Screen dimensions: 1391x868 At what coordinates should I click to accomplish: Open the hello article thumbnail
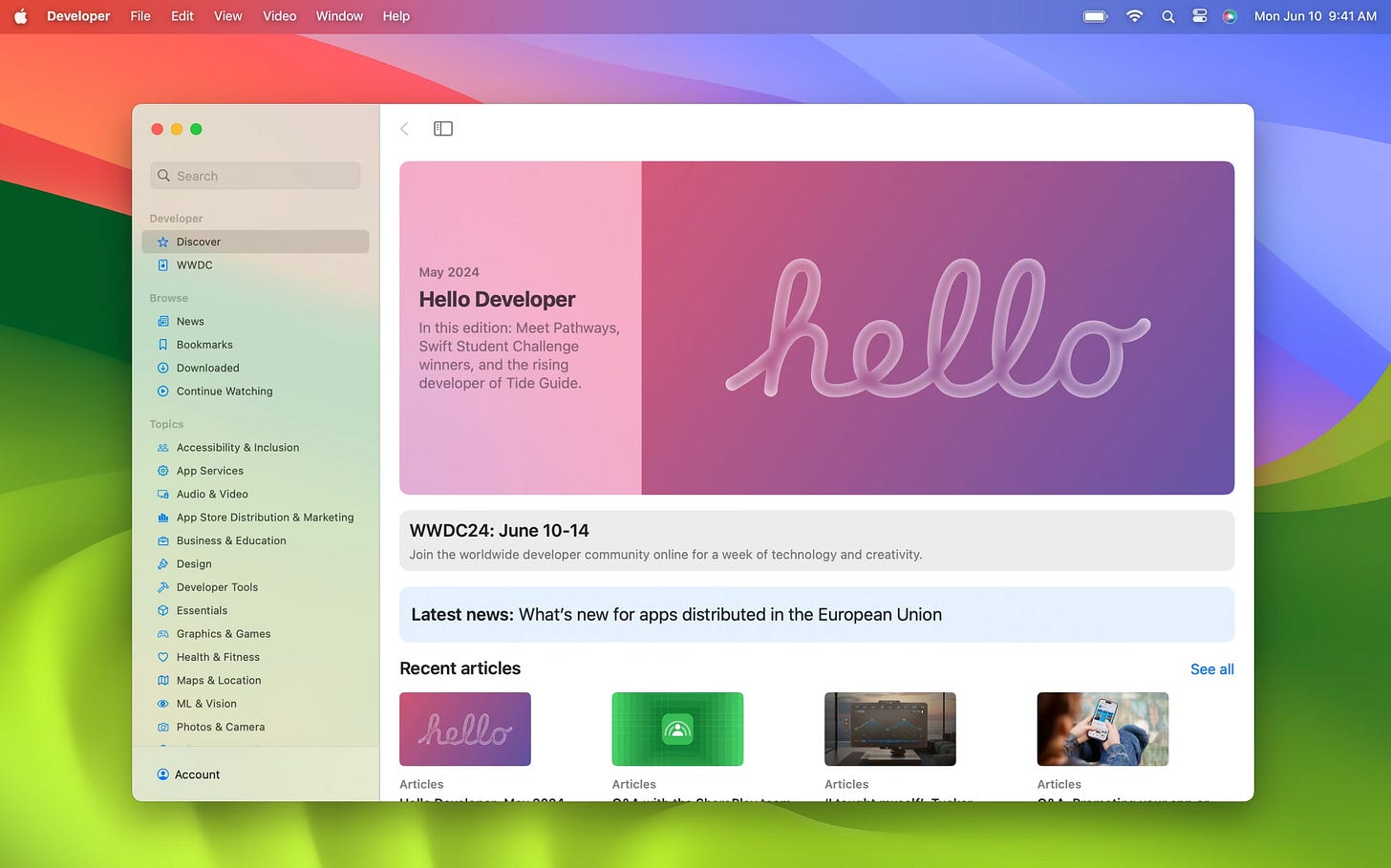tap(465, 729)
